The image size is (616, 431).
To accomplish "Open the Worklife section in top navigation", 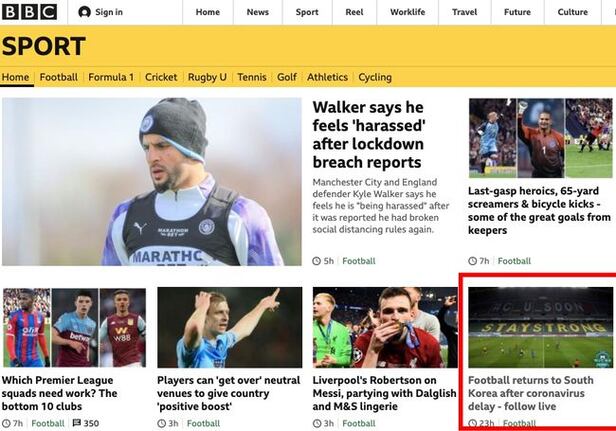I will (407, 12).
